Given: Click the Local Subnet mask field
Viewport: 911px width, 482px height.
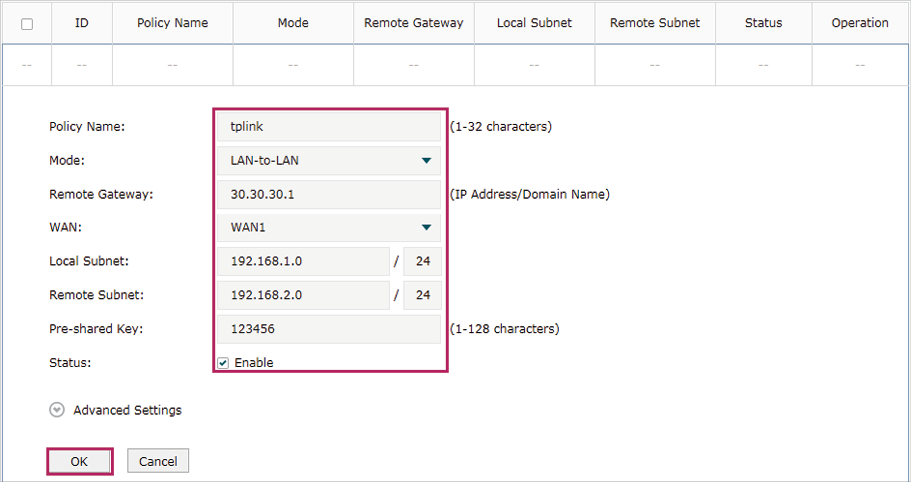Looking at the screenshot, I should pos(423,261).
